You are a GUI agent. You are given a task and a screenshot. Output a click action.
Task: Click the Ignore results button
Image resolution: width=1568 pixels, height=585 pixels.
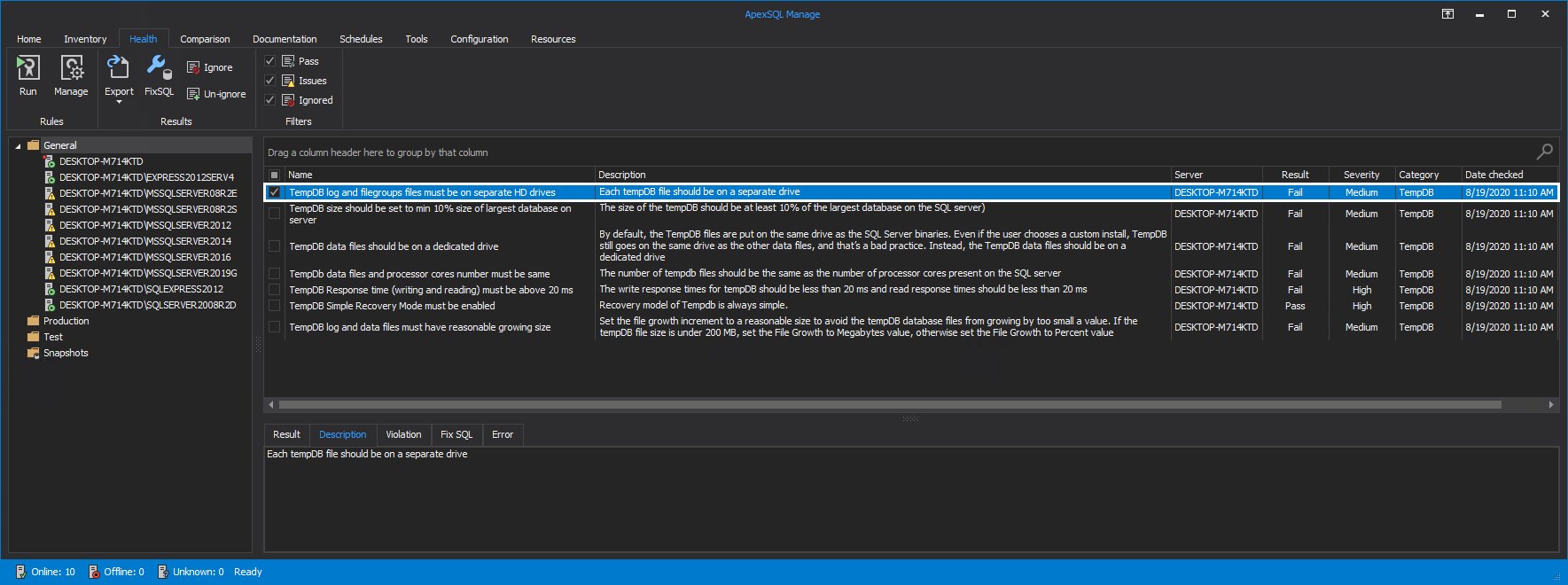pyautogui.click(x=210, y=67)
